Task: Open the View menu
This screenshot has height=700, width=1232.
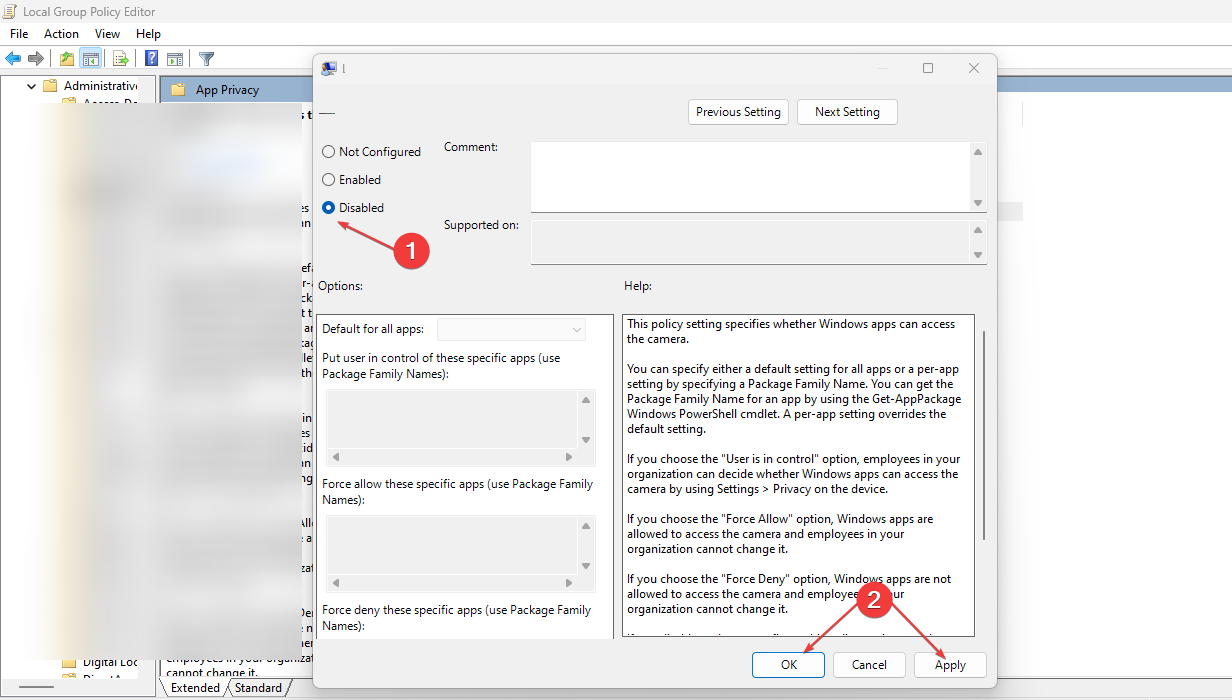Action: [x=107, y=34]
